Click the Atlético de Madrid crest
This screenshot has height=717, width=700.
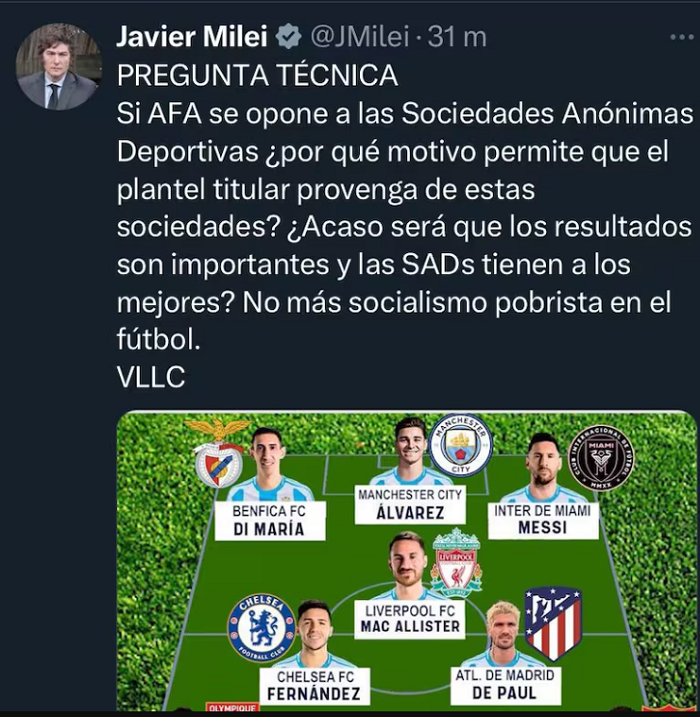[x=553, y=624]
